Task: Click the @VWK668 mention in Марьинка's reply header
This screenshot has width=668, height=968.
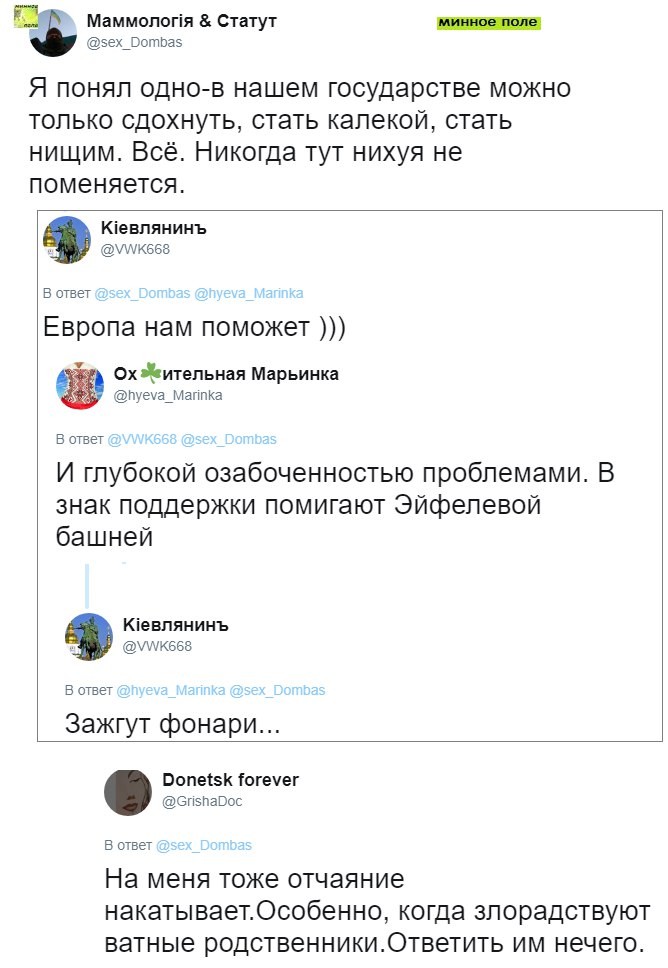Action: tap(142, 439)
